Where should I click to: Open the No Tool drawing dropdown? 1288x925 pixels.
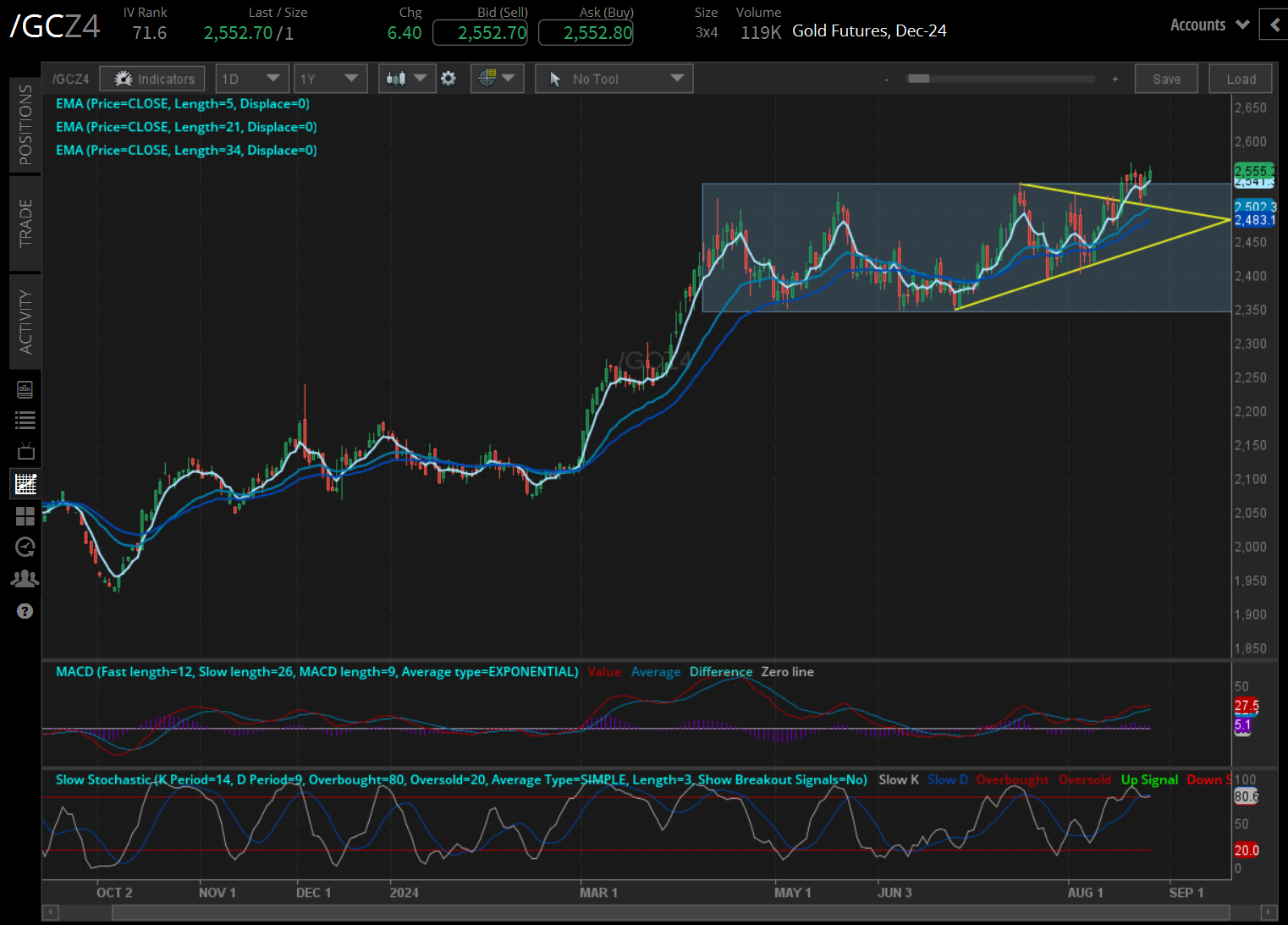coord(614,79)
